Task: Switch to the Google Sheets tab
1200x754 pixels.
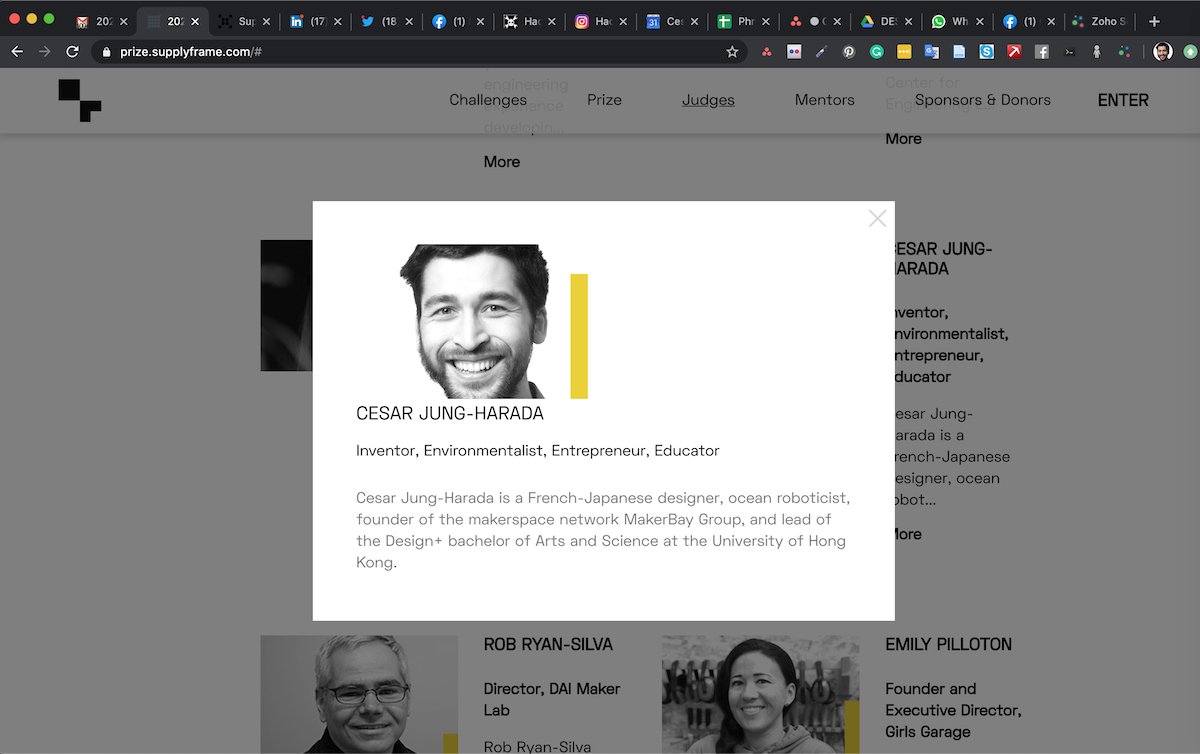Action: pos(724,21)
